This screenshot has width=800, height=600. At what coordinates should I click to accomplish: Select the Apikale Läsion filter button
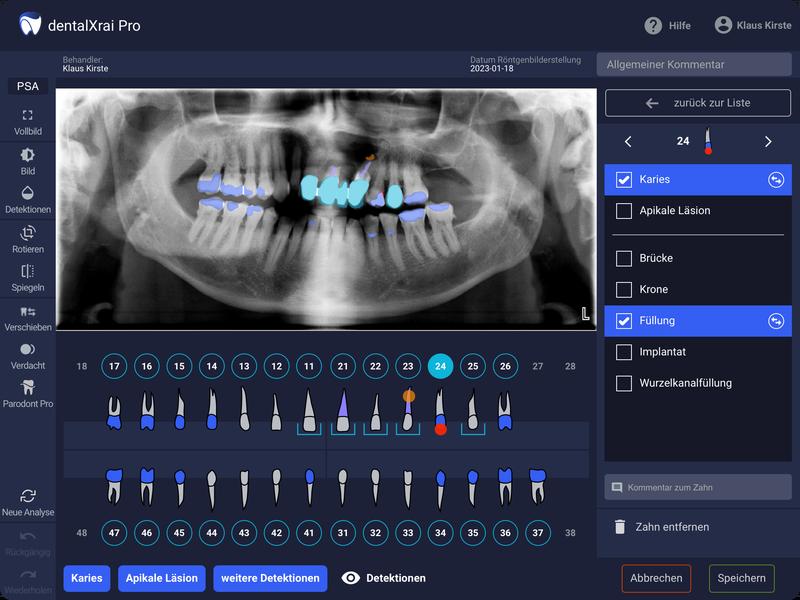(x=161, y=578)
